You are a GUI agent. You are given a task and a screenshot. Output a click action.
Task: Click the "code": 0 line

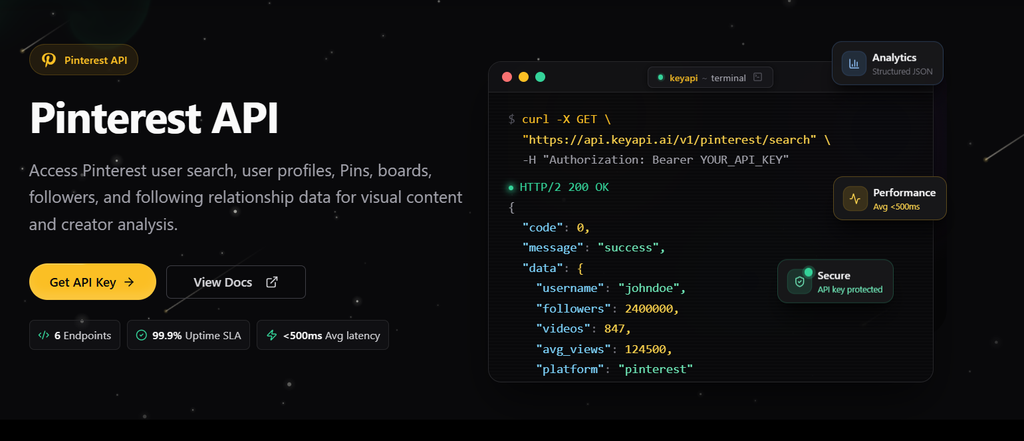click(556, 228)
